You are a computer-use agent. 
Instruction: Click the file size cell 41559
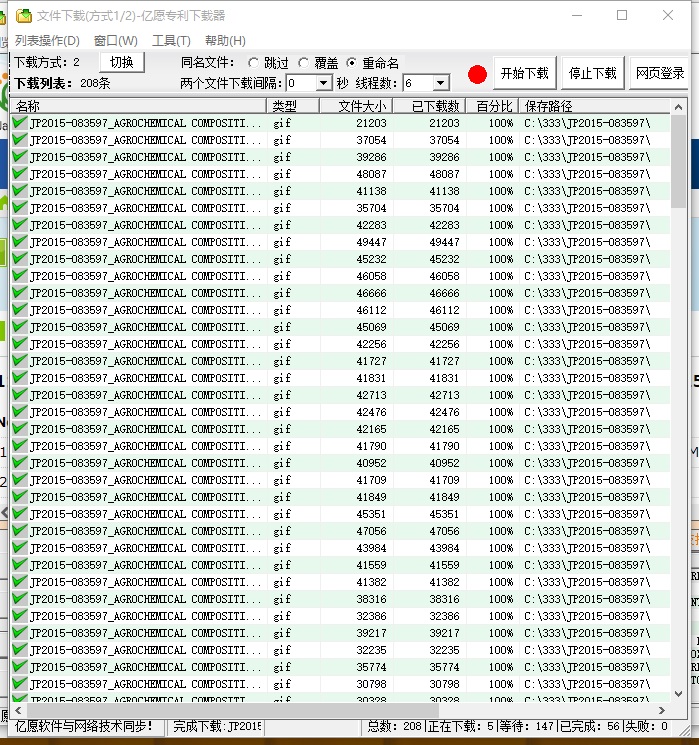coord(371,565)
